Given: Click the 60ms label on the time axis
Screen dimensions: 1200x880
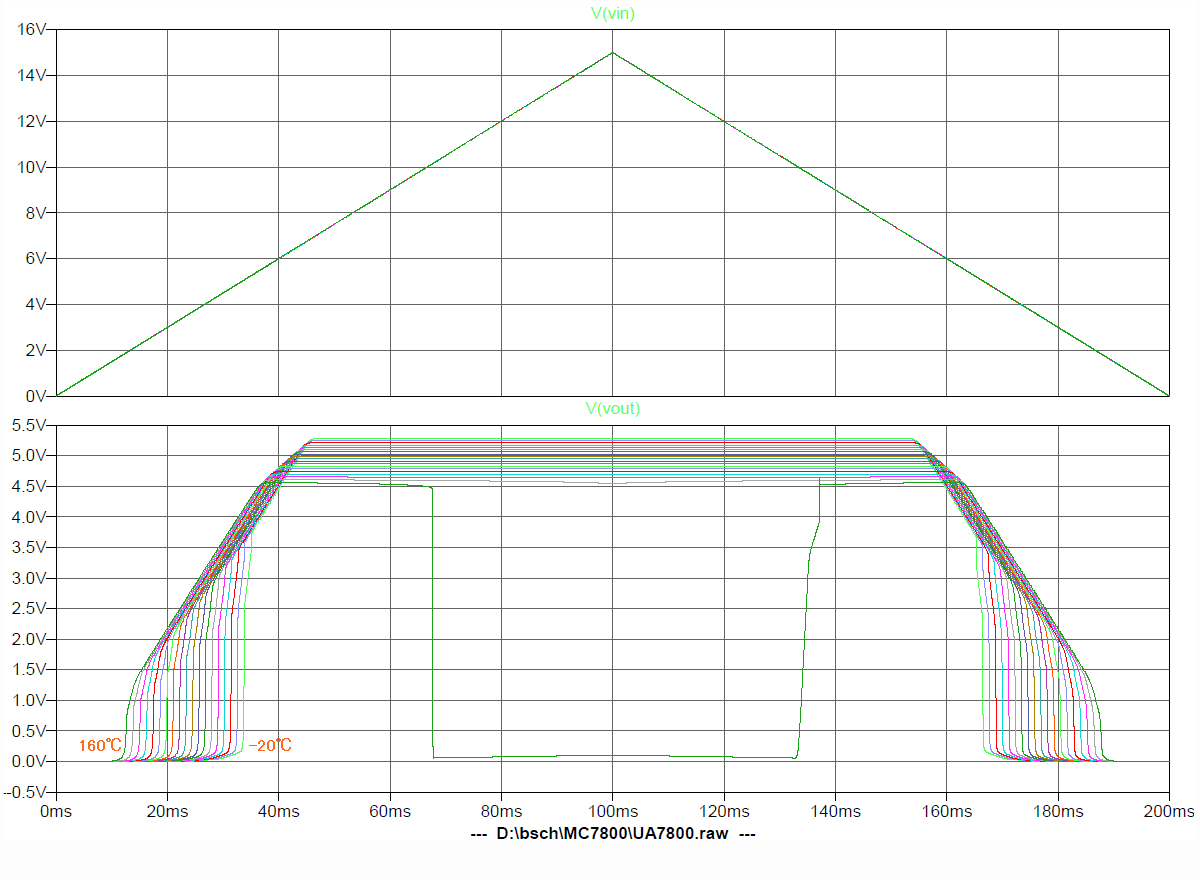Looking at the screenshot, I should (x=390, y=811).
